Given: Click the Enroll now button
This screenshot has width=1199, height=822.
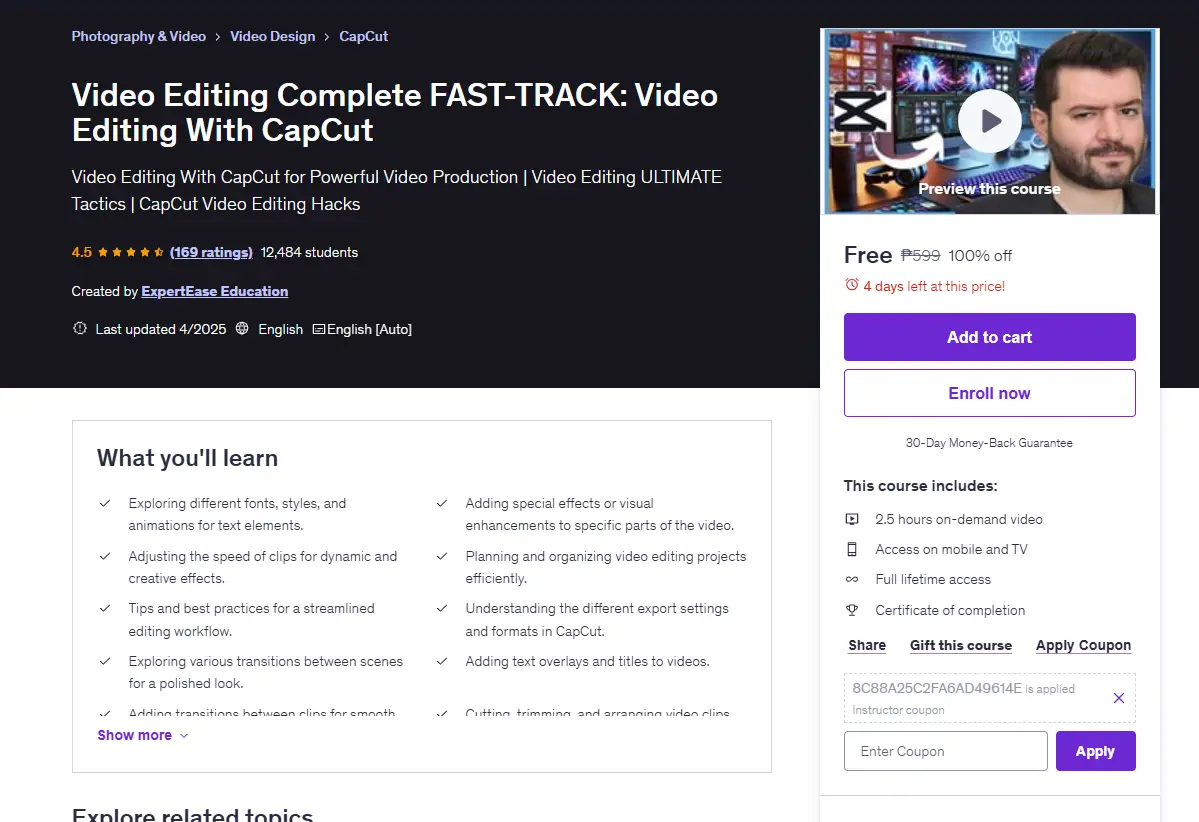Looking at the screenshot, I should 989,393.
